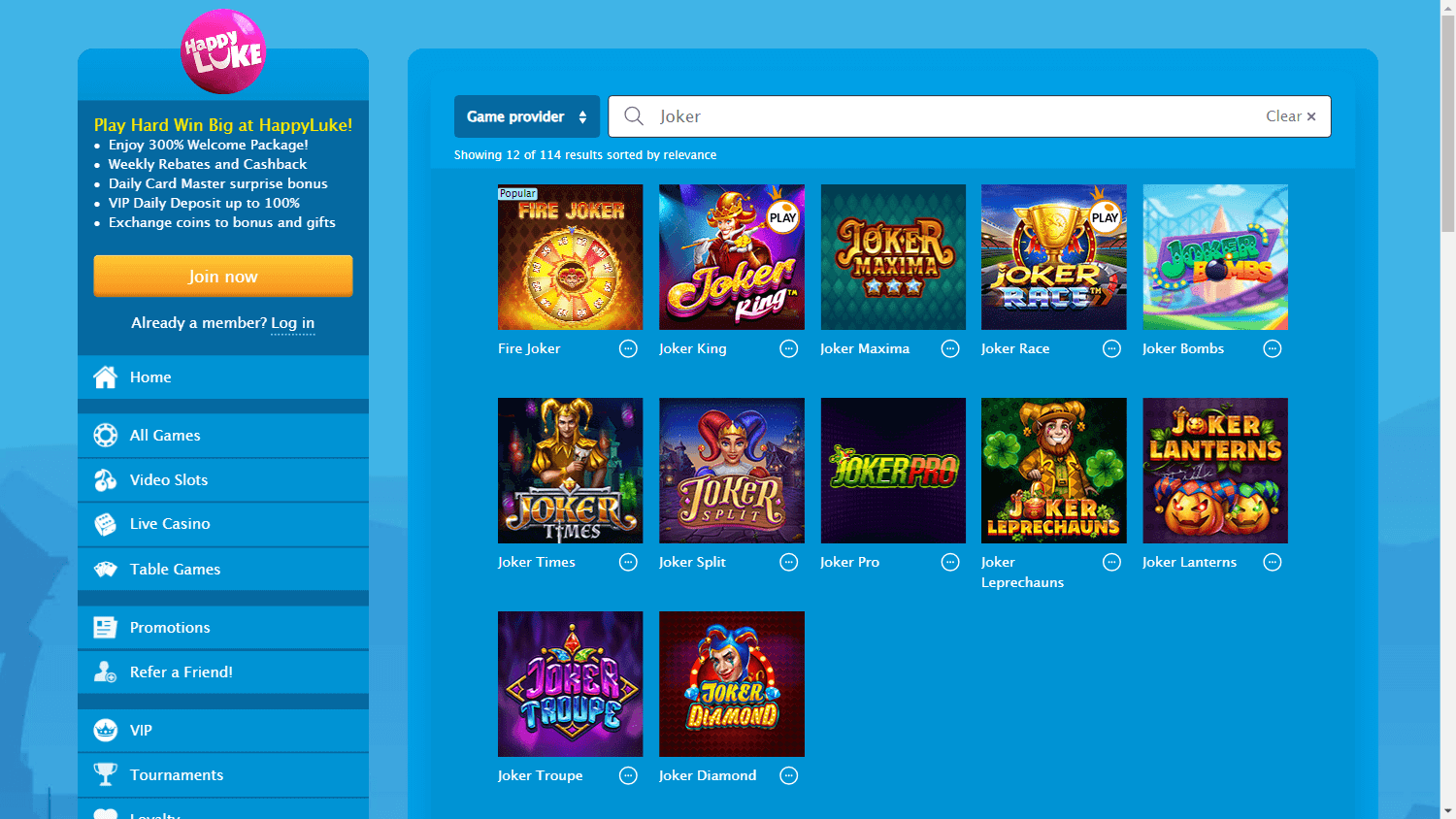
Task: Click the search magnifier icon
Action: pyautogui.click(x=634, y=116)
